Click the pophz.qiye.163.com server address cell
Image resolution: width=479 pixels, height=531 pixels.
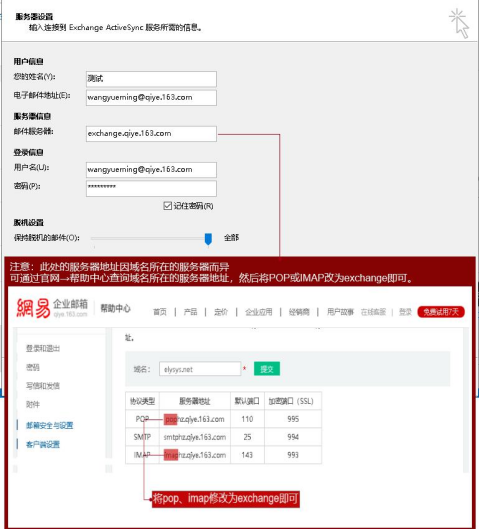click(x=195, y=419)
